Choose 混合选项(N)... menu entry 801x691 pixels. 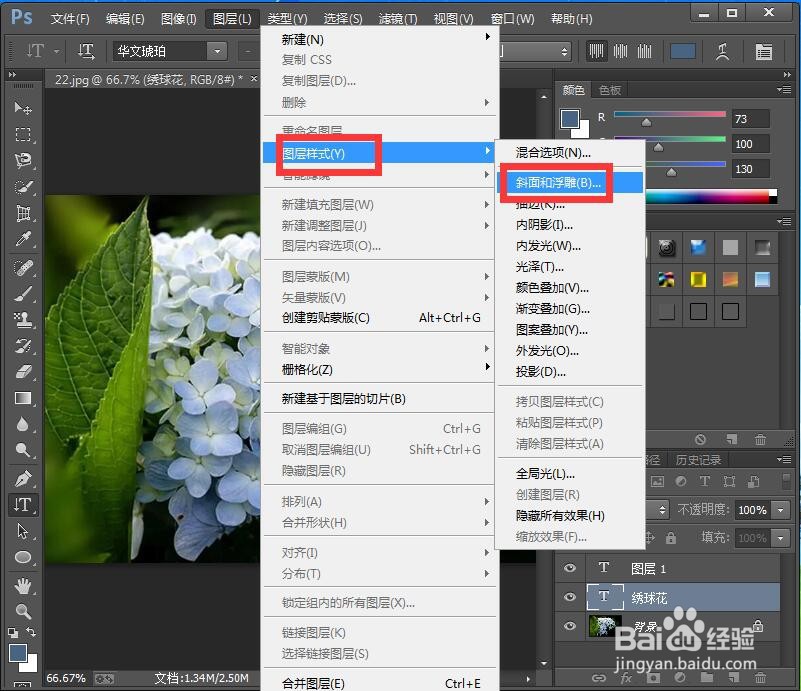570,153
